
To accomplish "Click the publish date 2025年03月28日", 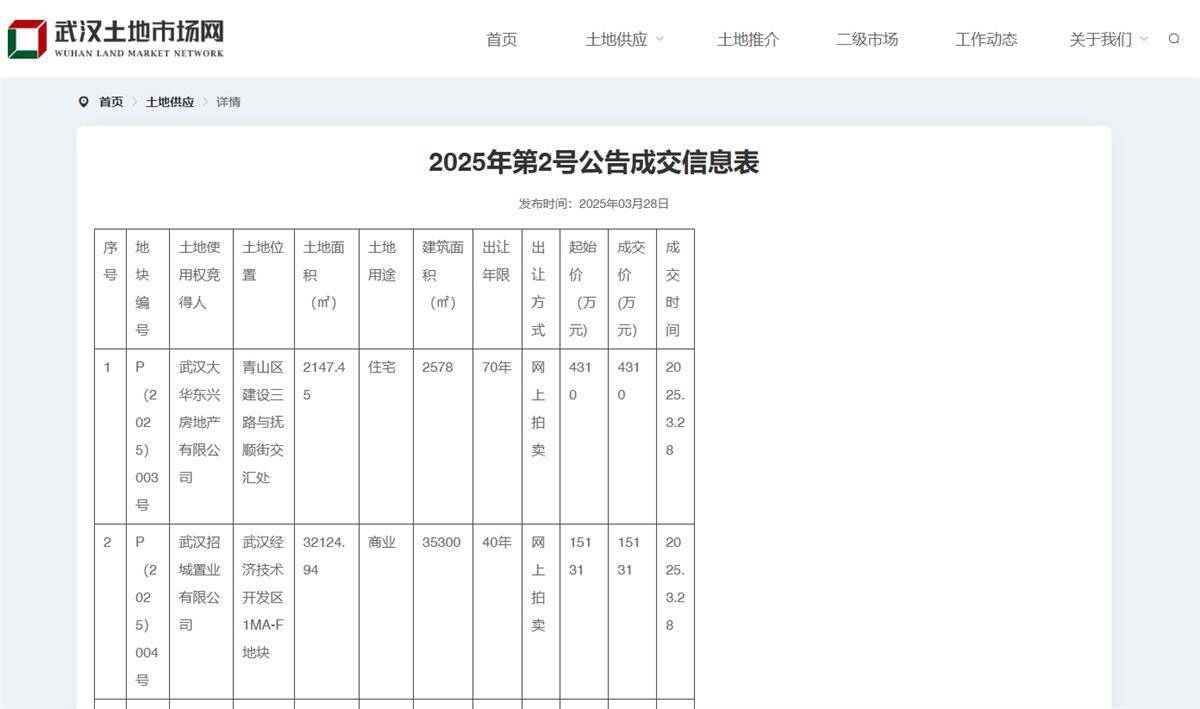I will pyautogui.click(x=624, y=203).
